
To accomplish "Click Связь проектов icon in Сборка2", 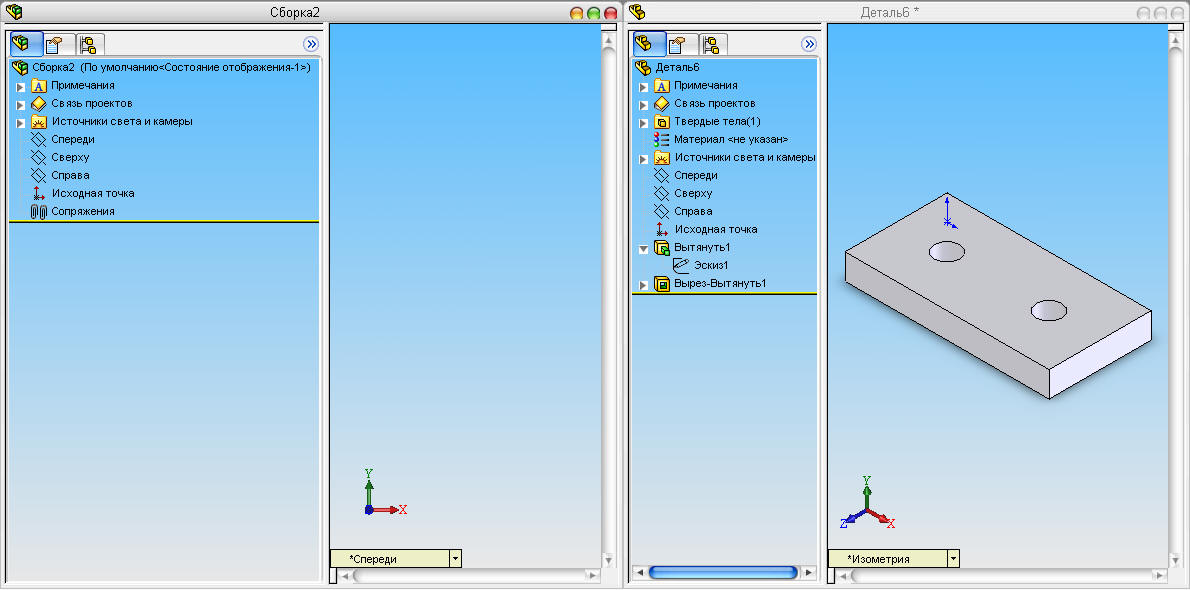I will [39, 103].
